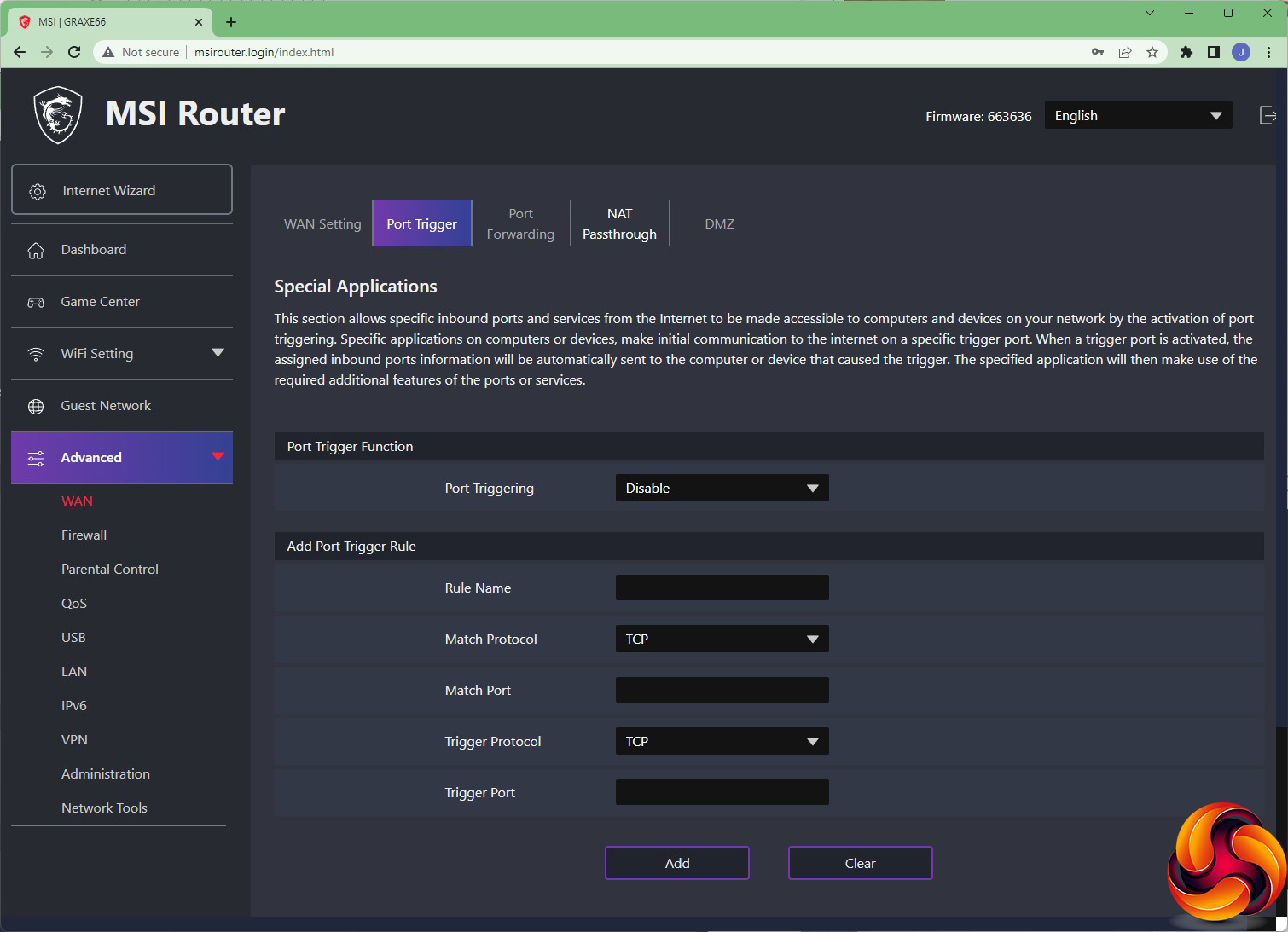The width and height of the screenshot is (1288, 932).
Task: Click the logout icon in header
Action: pos(1268,116)
